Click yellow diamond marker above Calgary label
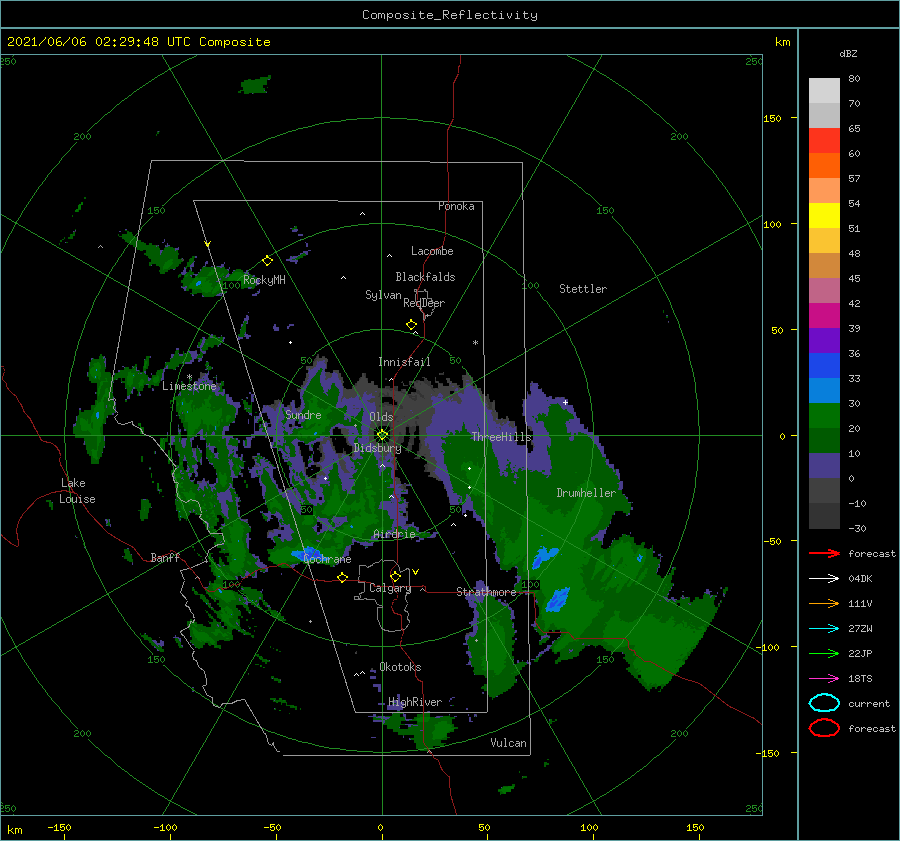900x841 pixels. 395,576
